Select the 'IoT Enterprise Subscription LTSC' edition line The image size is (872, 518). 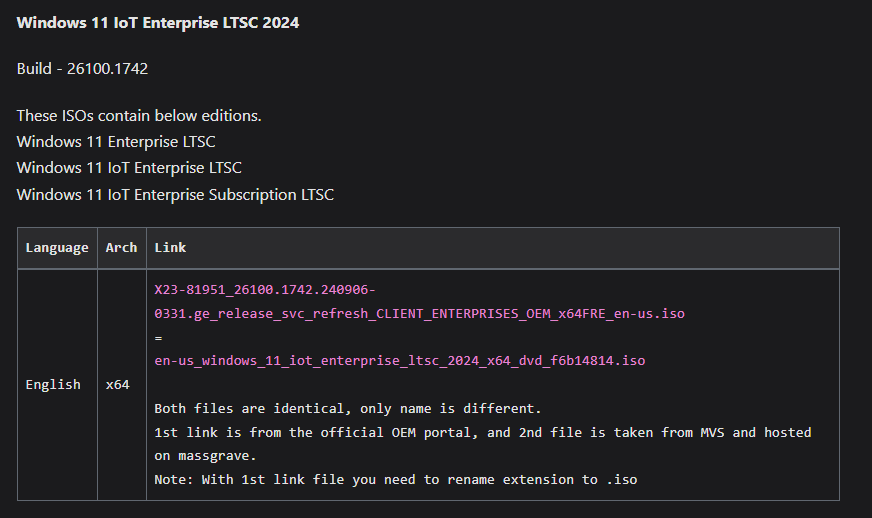tap(175, 195)
